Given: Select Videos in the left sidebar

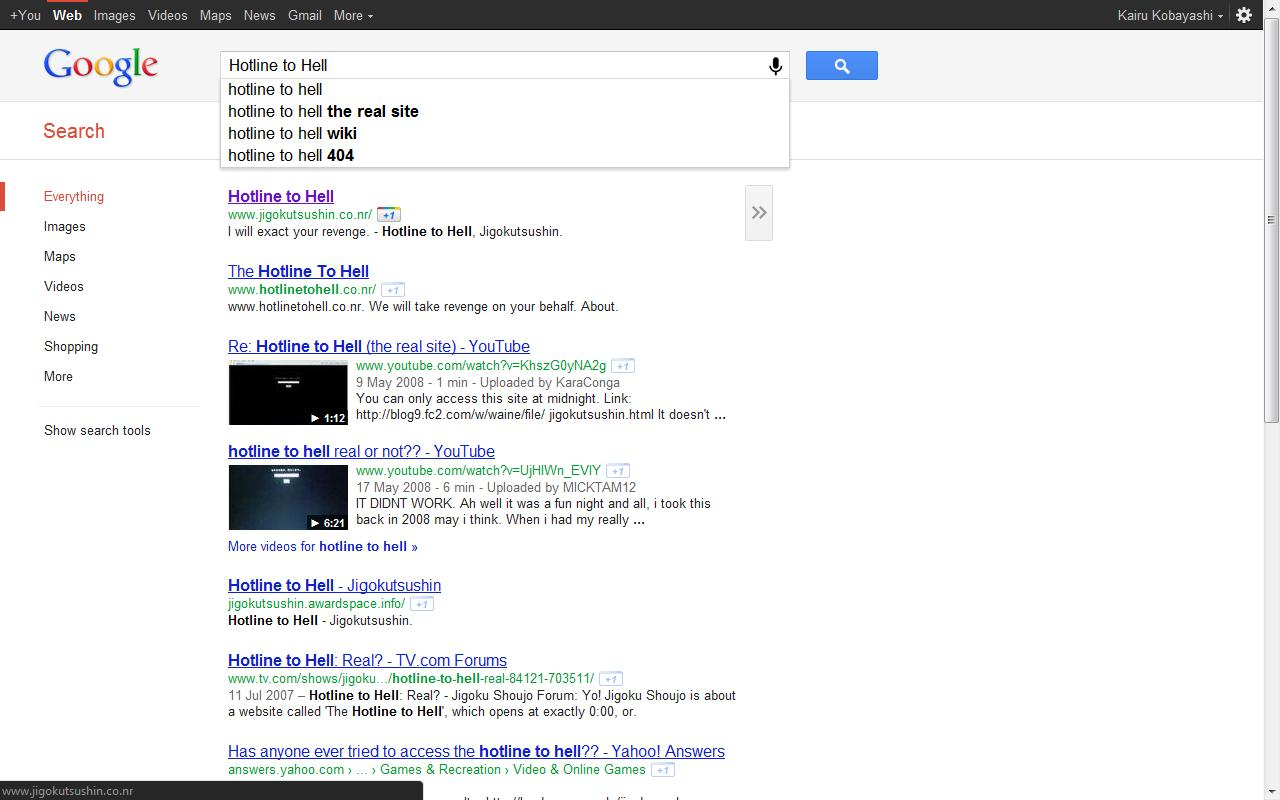Looking at the screenshot, I should (x=64, y=287).
